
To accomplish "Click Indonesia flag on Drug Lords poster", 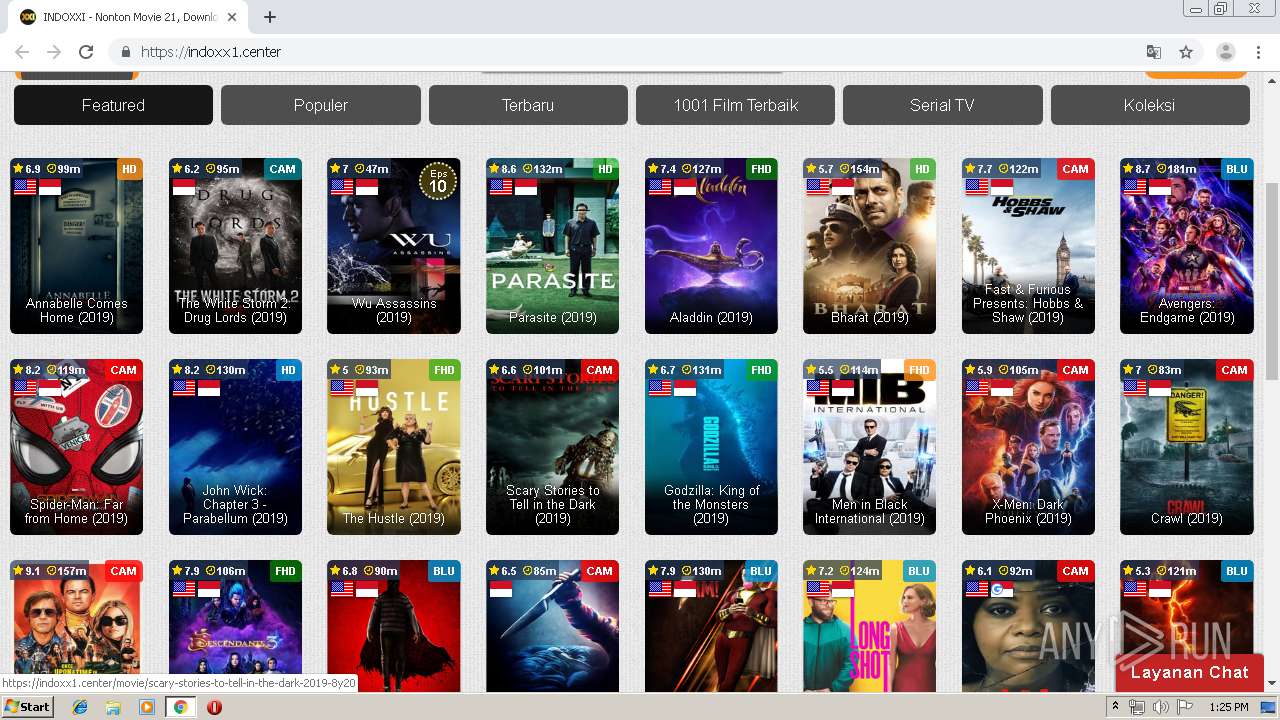I will tap(184, 187).
